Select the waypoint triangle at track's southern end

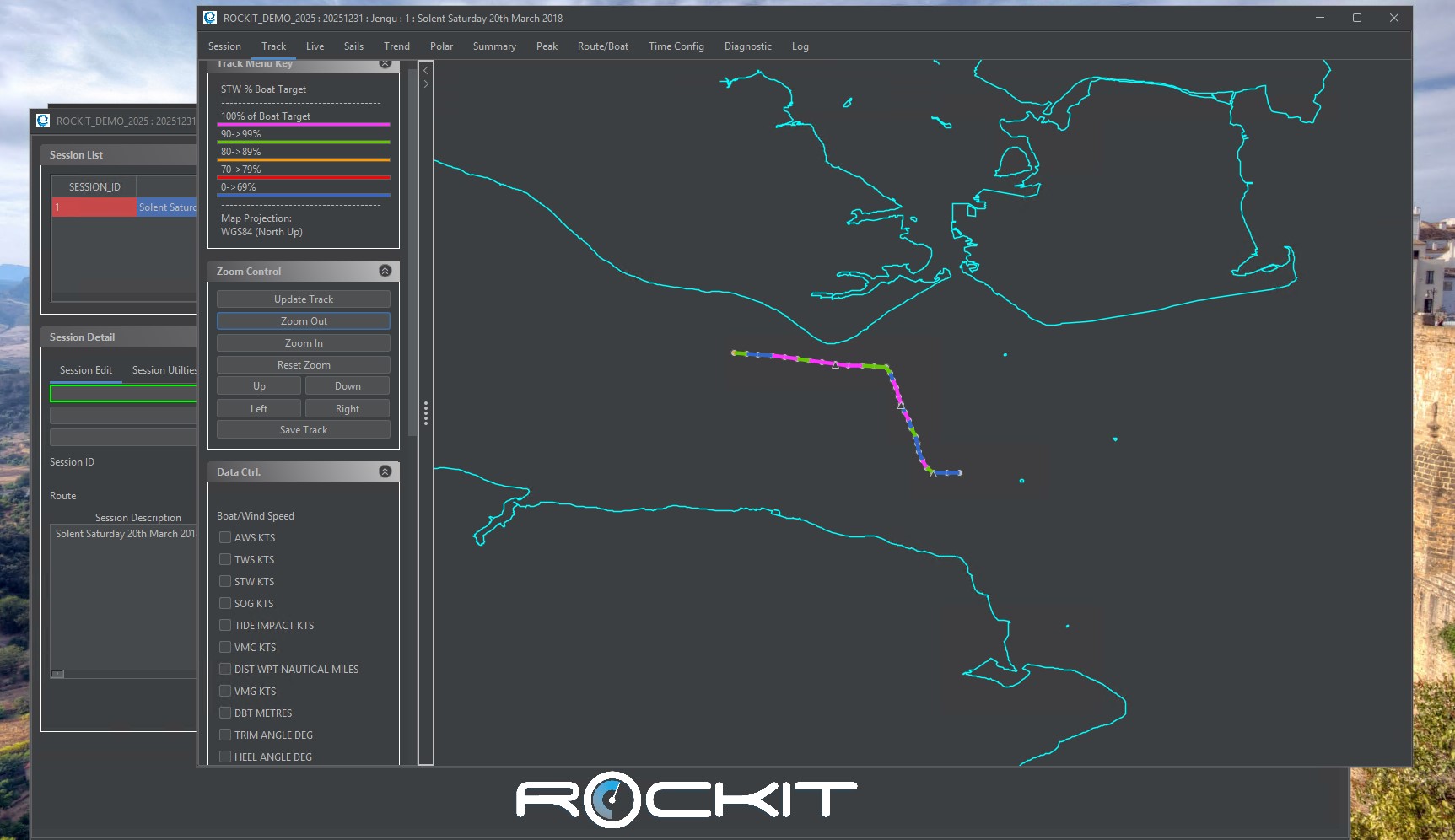click(933, 474)
